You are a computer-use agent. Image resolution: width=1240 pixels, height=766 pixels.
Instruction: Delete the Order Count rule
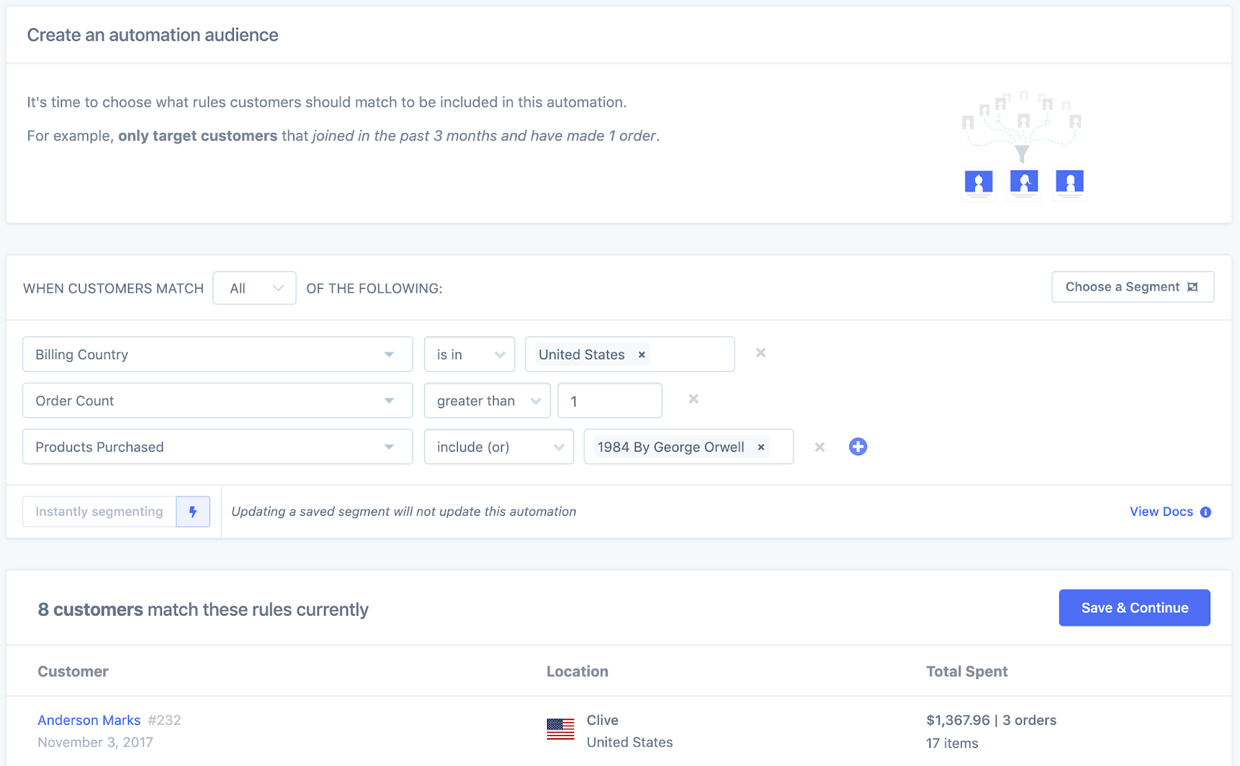click(x=693, y=399)
